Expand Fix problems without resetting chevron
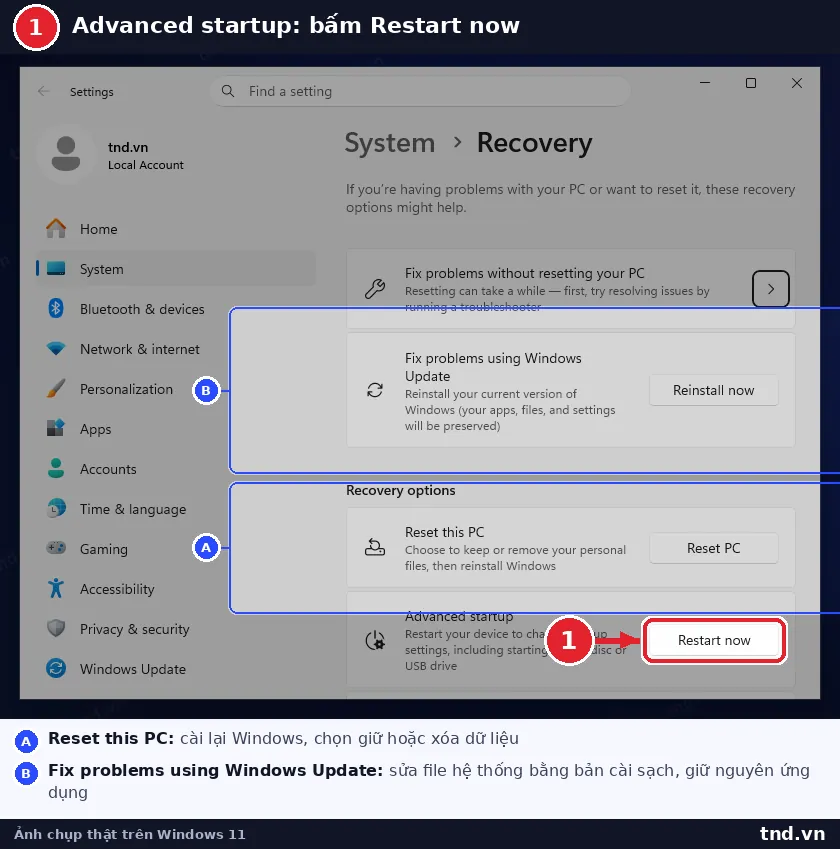Screen dimensions: 840x849 (771, 289)
